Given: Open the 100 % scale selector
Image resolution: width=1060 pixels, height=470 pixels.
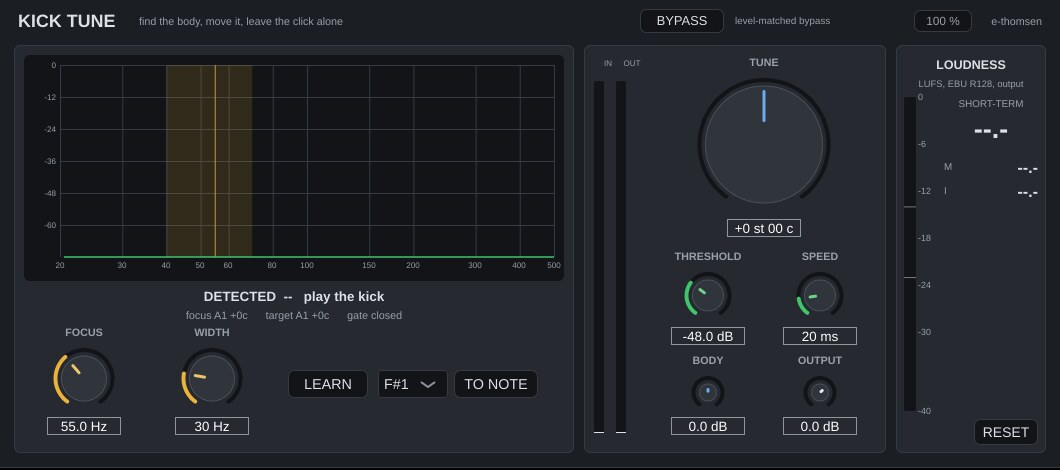Looking at the screenshot, I should (x=942, y=21).
